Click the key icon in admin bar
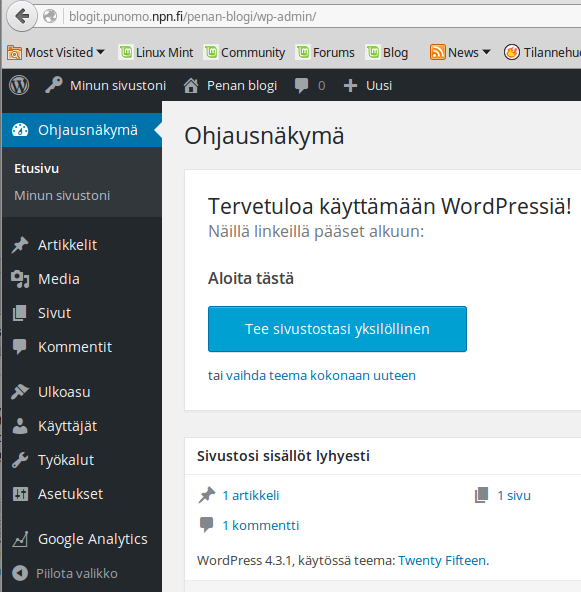This screenshot has width=581, height=592. [54, 85]
